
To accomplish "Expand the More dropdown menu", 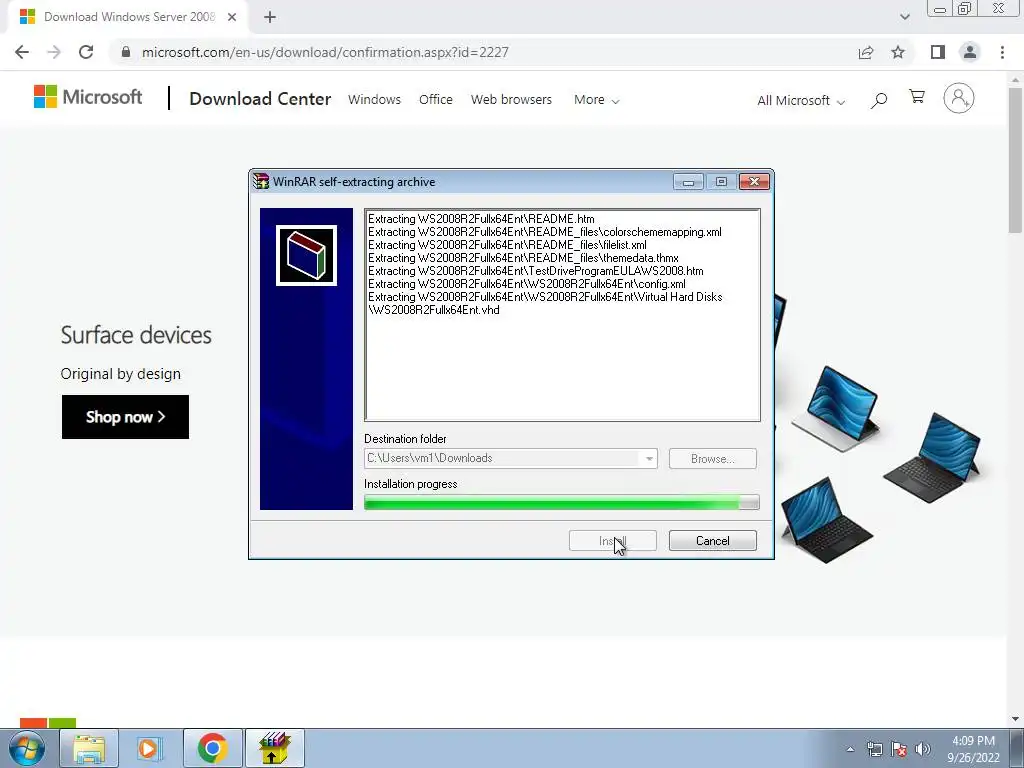I will (x=596, y=100).
